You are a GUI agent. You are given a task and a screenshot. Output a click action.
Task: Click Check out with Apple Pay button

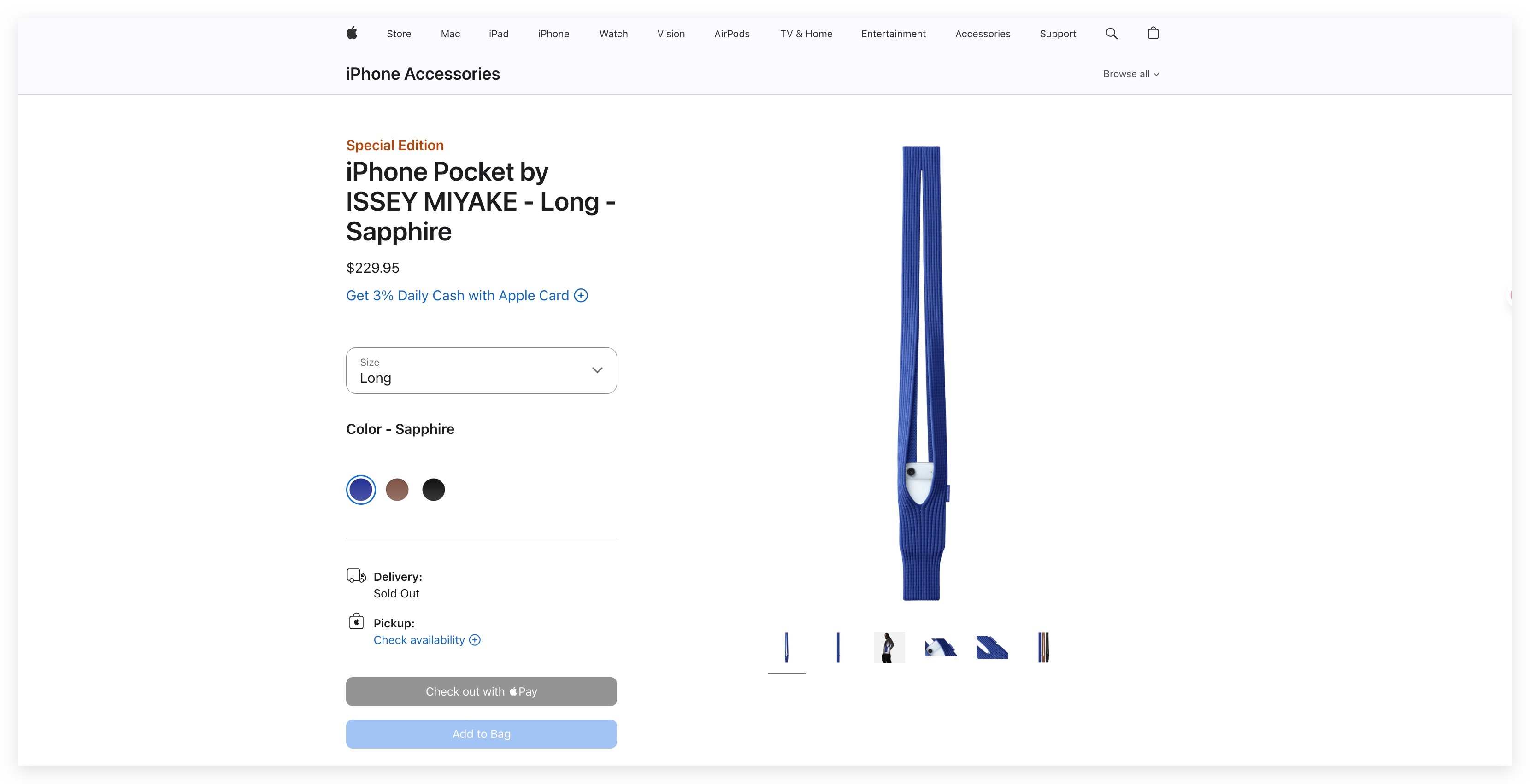481,691
